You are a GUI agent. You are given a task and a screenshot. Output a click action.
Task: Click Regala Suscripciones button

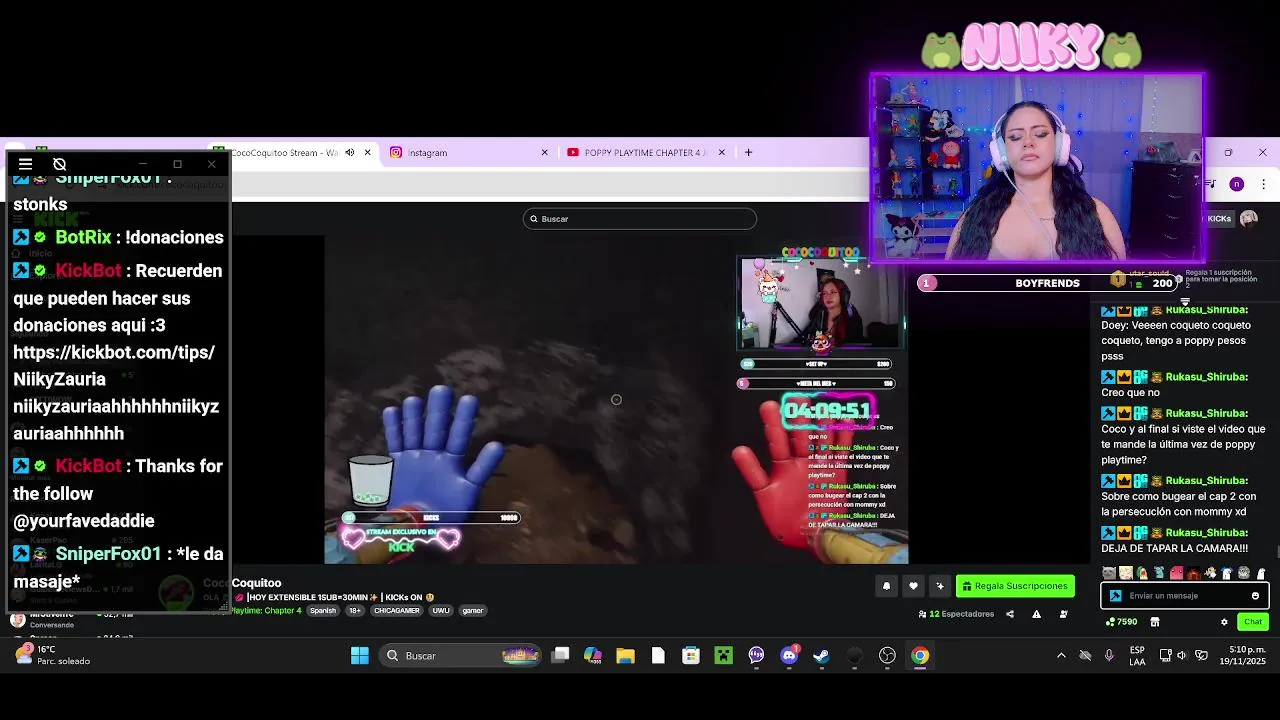tap(1015, 586)
